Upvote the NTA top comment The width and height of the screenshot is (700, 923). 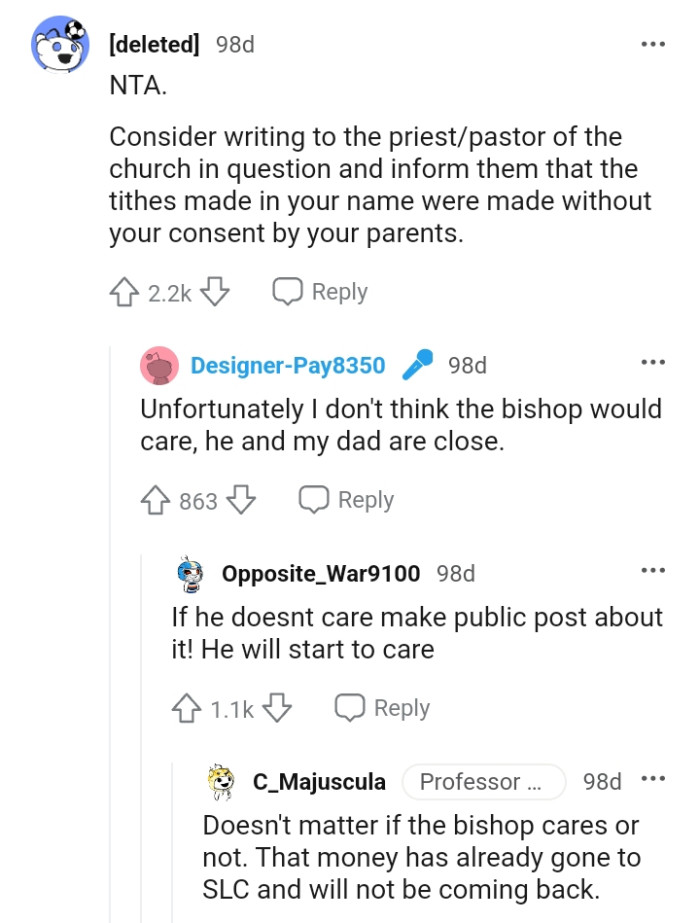(x=121, y=291)
